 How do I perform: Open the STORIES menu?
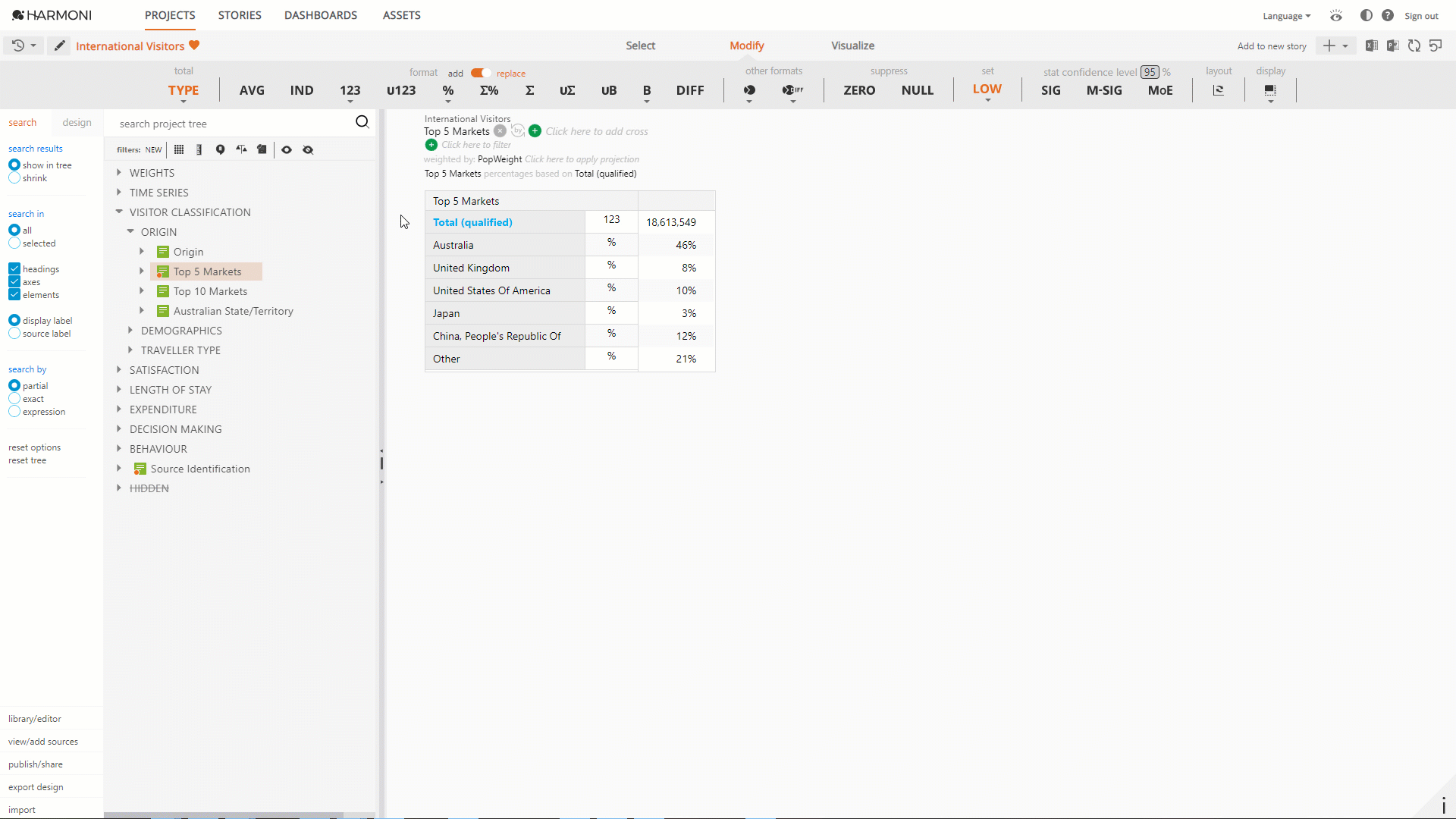[240, 15]
